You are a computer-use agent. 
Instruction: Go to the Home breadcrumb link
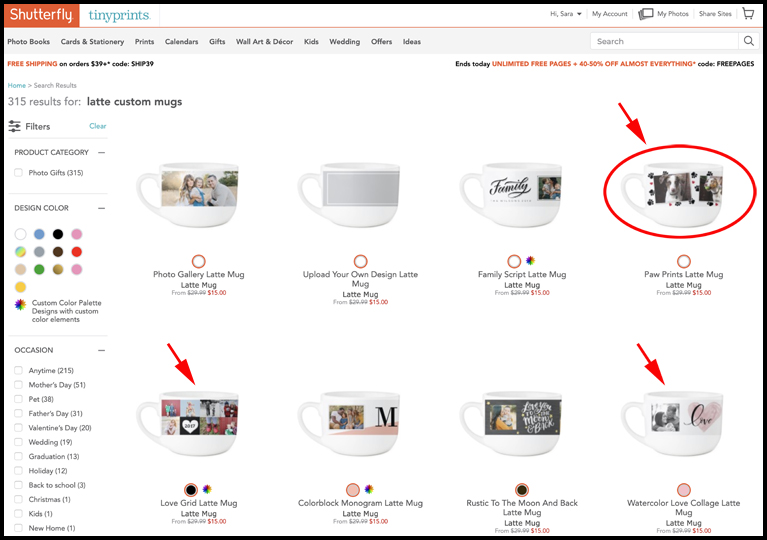[x=17, y=85]
